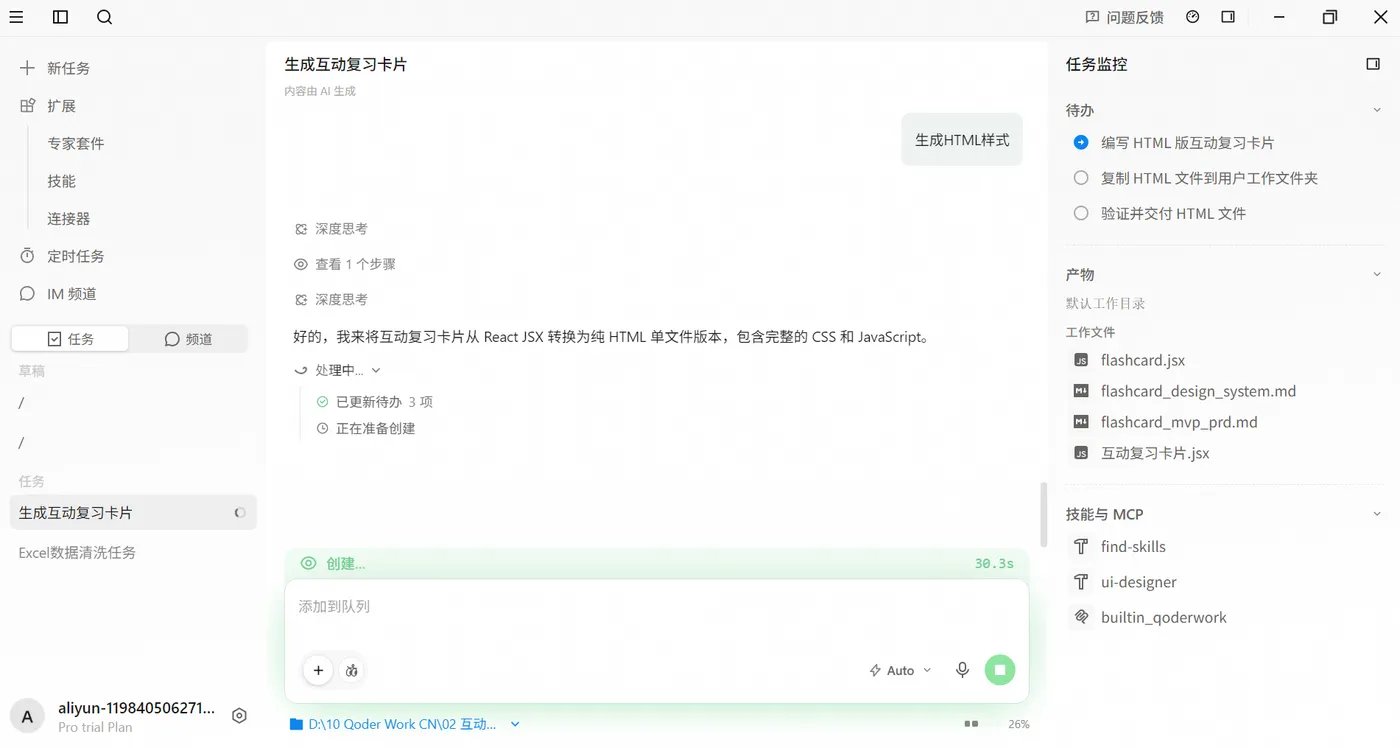The image size is (1400, 748).
Task: Open the IM 频道 entry
Action: point(58,294)
